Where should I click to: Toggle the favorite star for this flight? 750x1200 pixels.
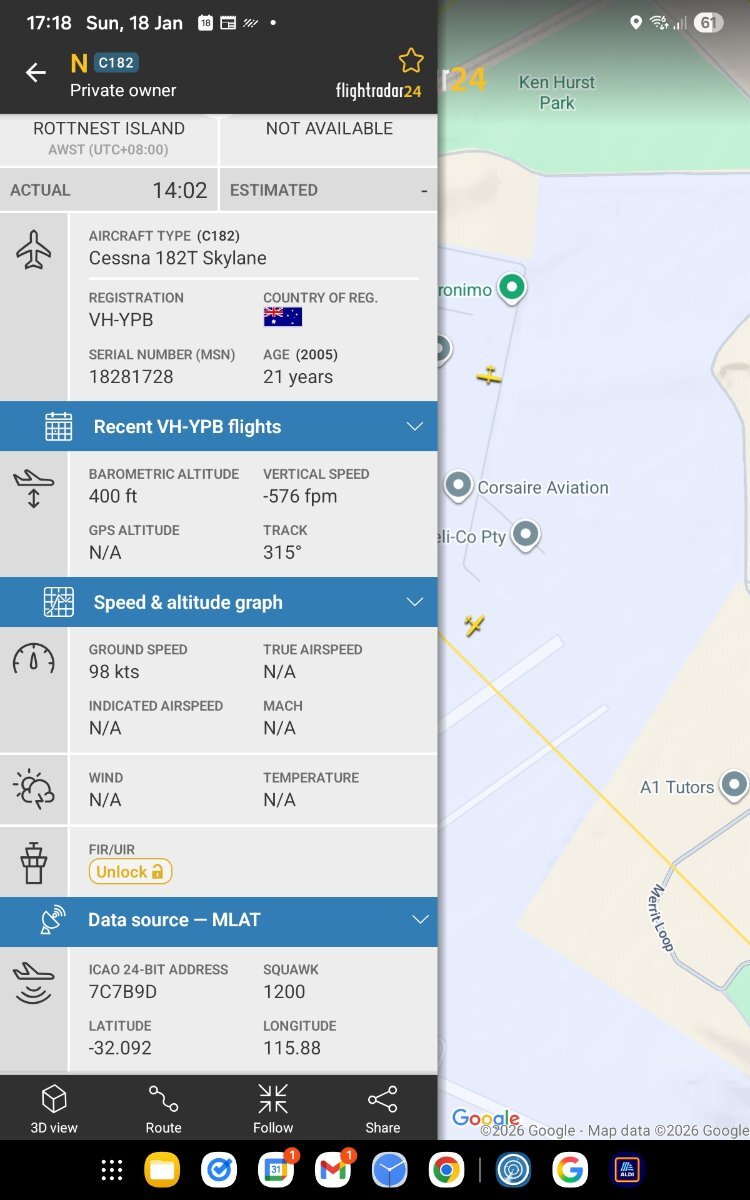pyautogui.click(x=411, y=61)
